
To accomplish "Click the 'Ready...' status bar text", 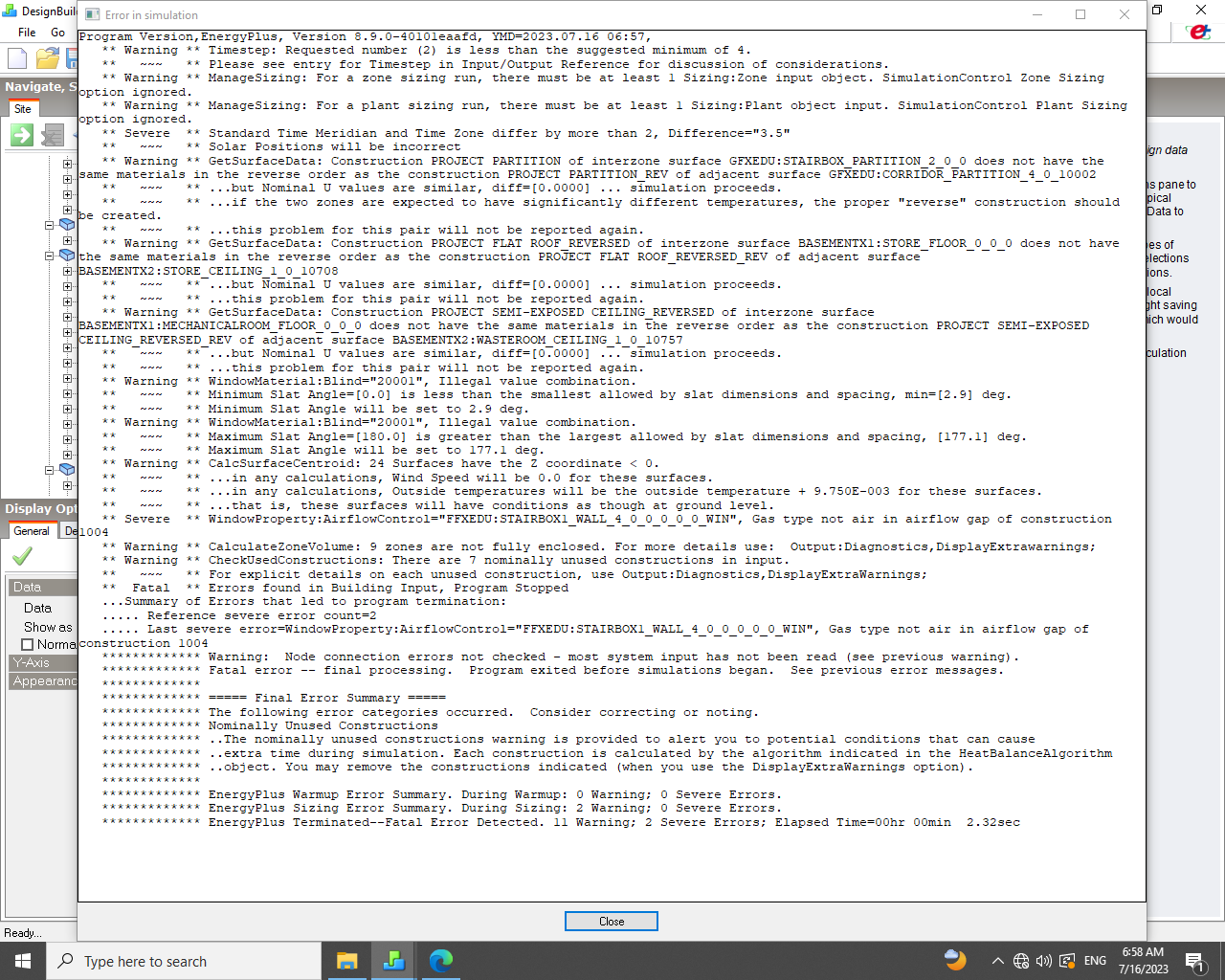I will tap(22, 933).
